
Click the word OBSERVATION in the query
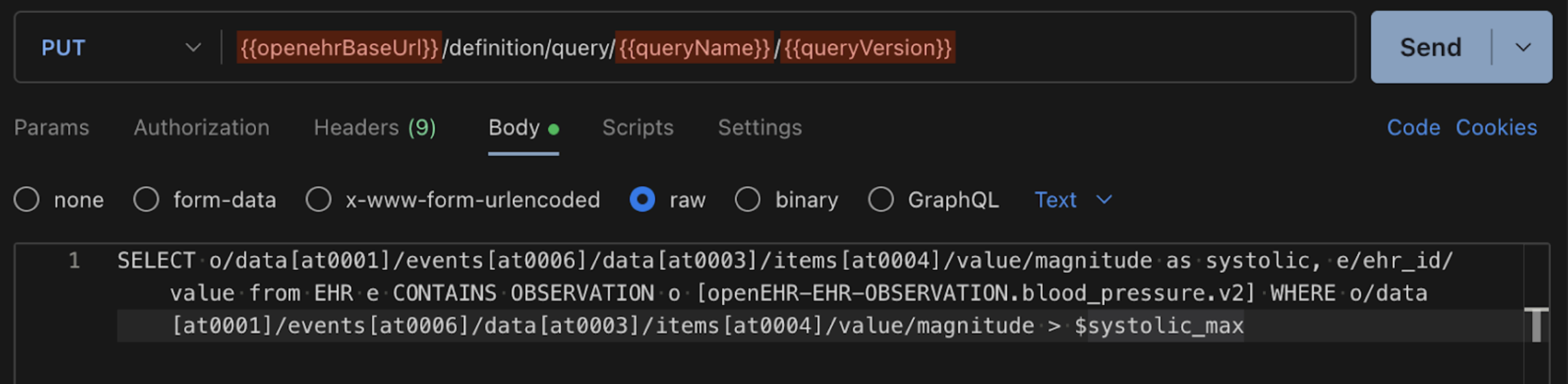(x=582, y=293)
